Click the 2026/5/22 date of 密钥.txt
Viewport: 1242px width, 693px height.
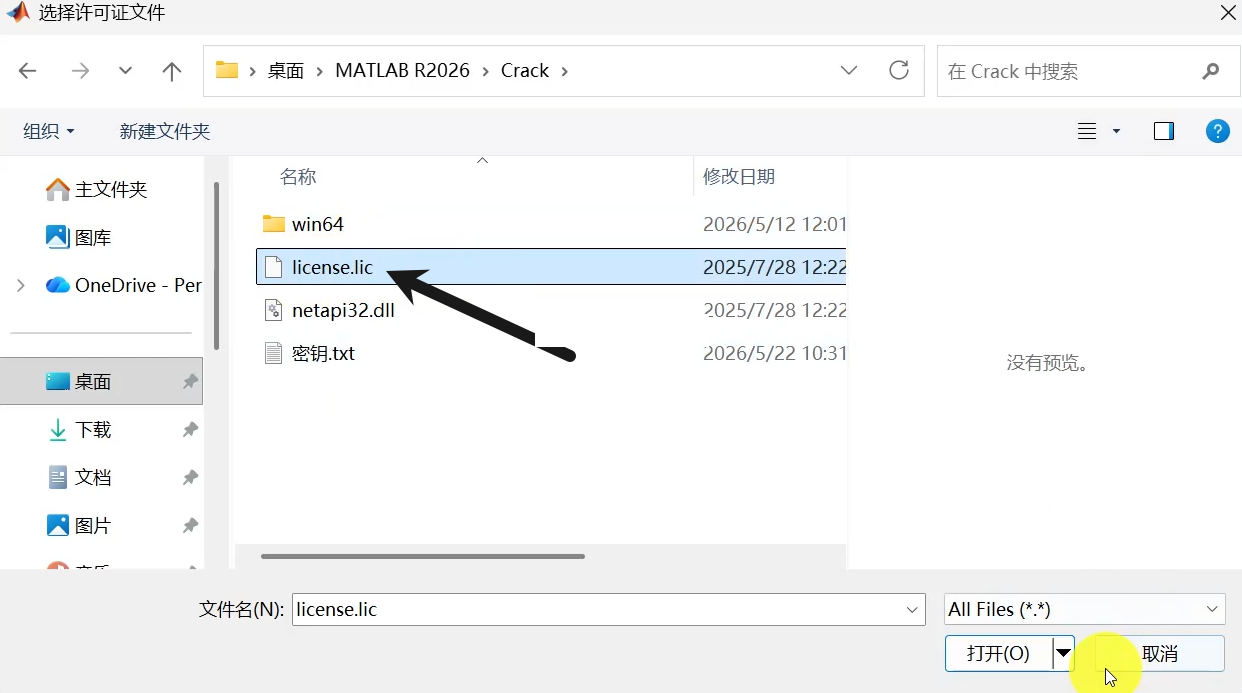[x=774, y=353]
